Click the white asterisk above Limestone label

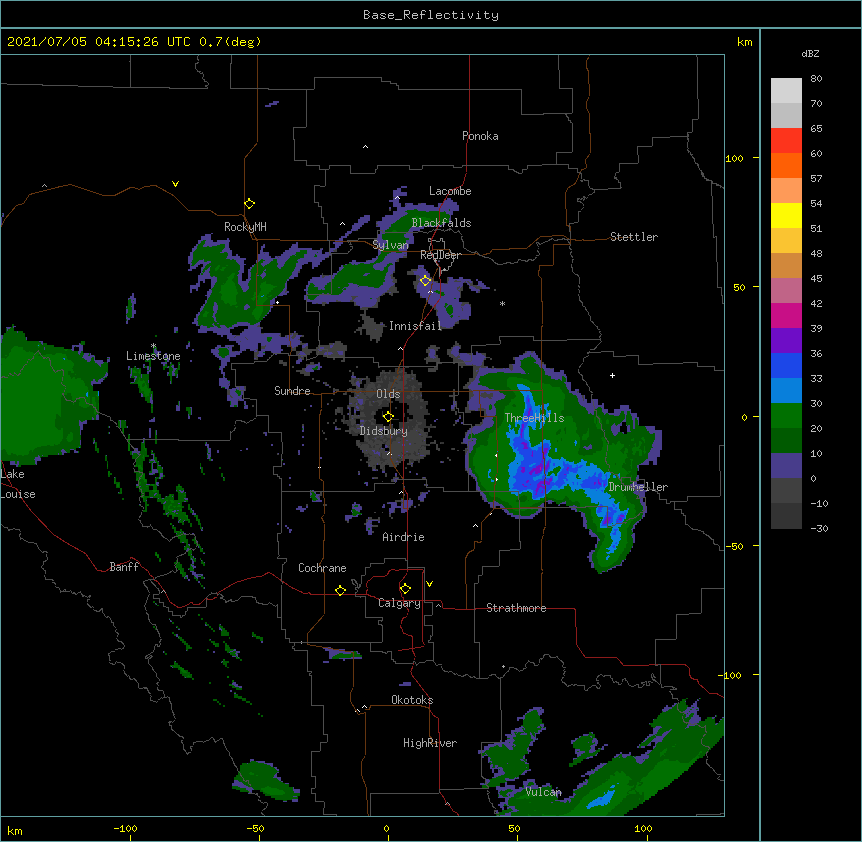(x=154, y=346)
